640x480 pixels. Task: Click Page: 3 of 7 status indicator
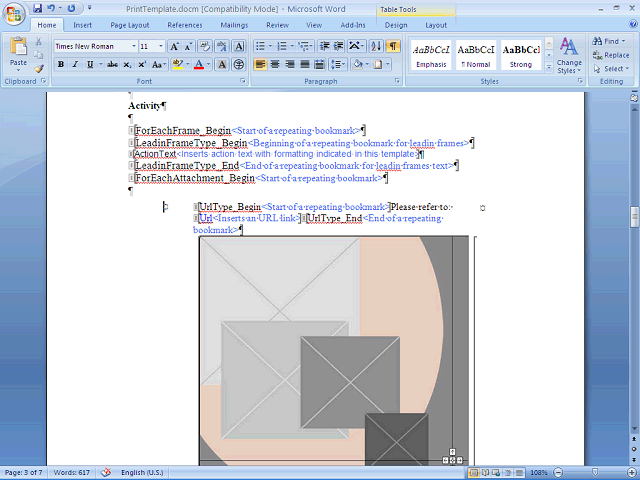click(x=24, y=473)
